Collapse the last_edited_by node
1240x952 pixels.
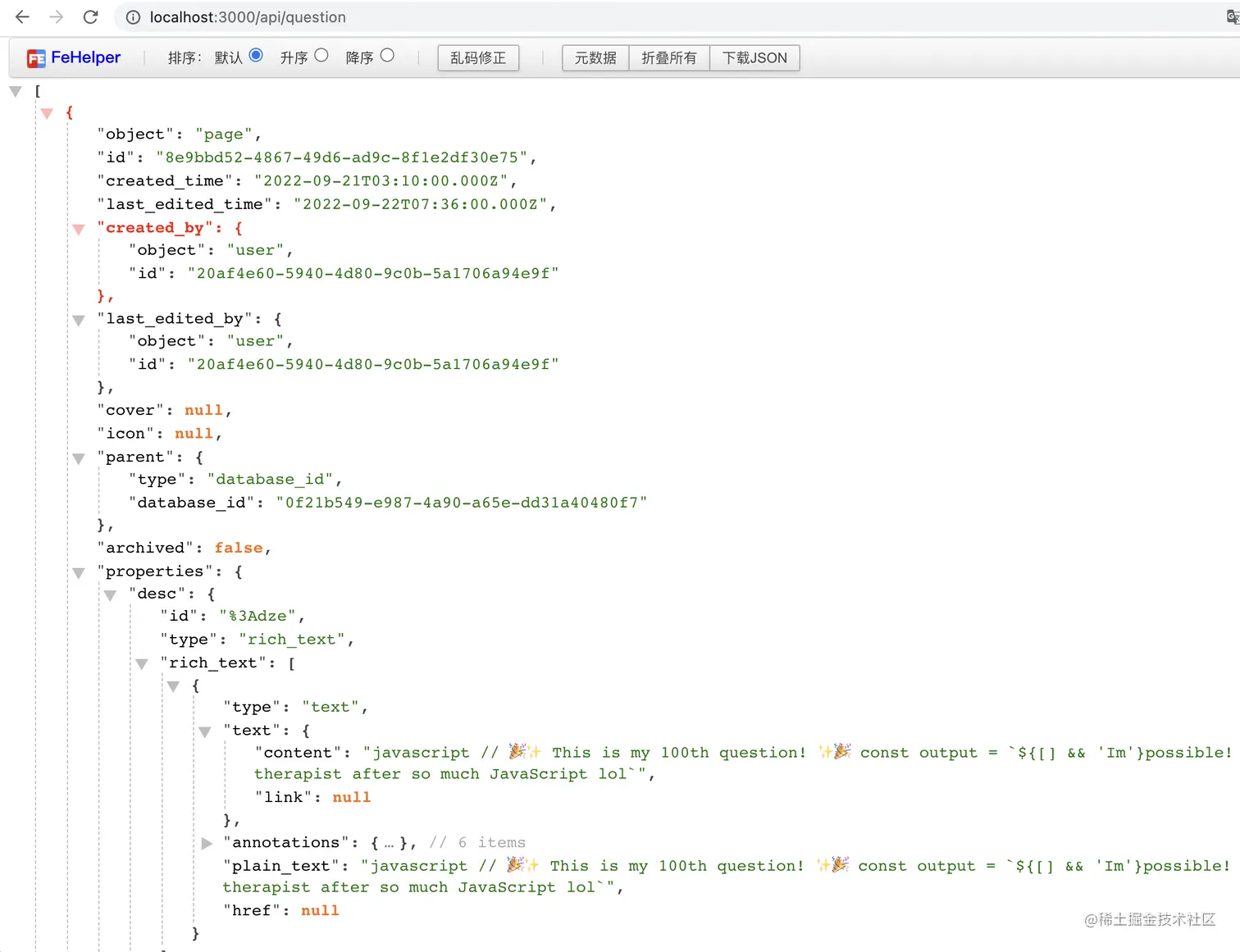(79, 321)
